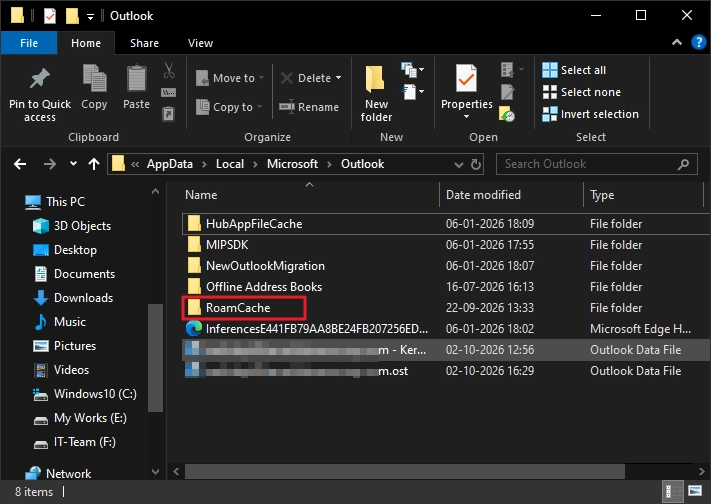The image size is (711, 504).
Task: Open Recent locations dropdown arrow
Action: (x=73, y=164)
